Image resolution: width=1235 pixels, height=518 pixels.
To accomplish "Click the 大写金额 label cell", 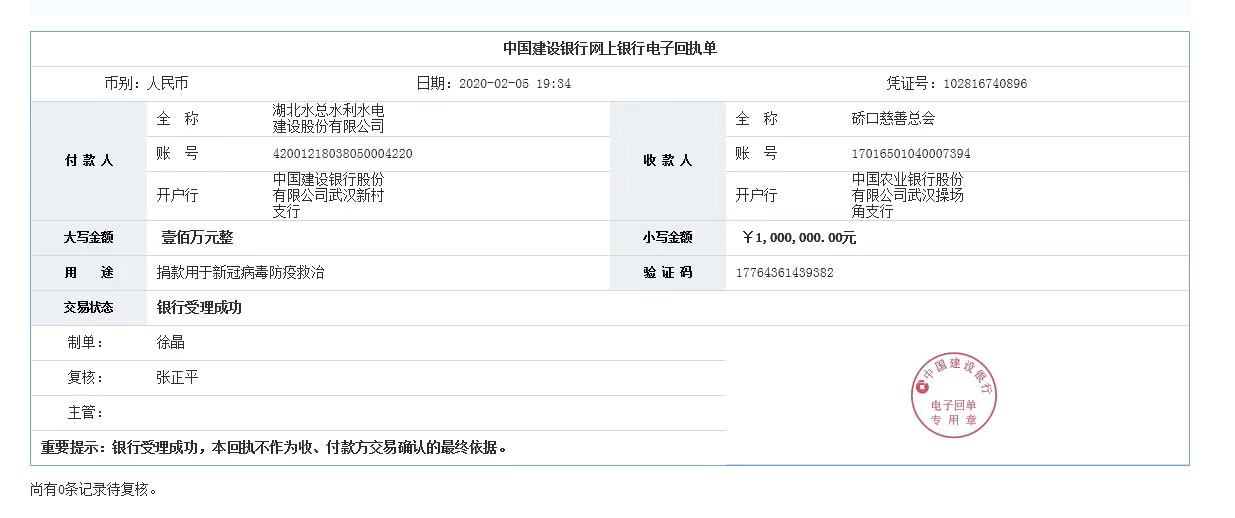I will click(89, 238).
